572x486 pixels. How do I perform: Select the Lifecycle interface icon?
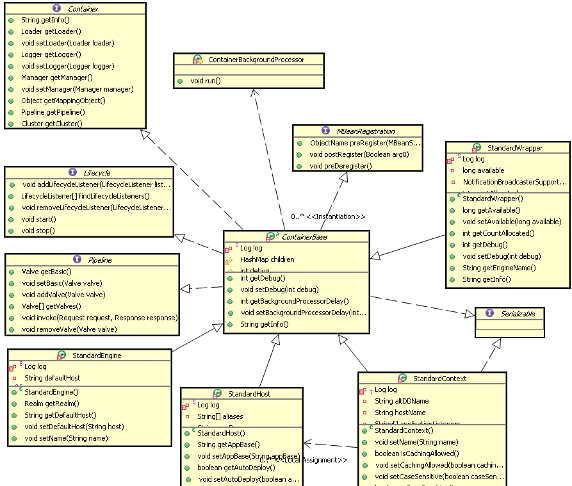73,172
